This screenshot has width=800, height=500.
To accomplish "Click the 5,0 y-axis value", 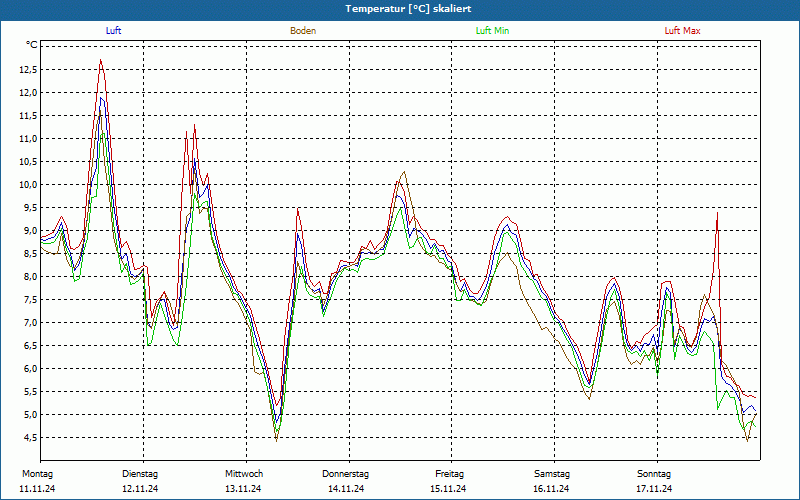I will [x=30, y=414].
